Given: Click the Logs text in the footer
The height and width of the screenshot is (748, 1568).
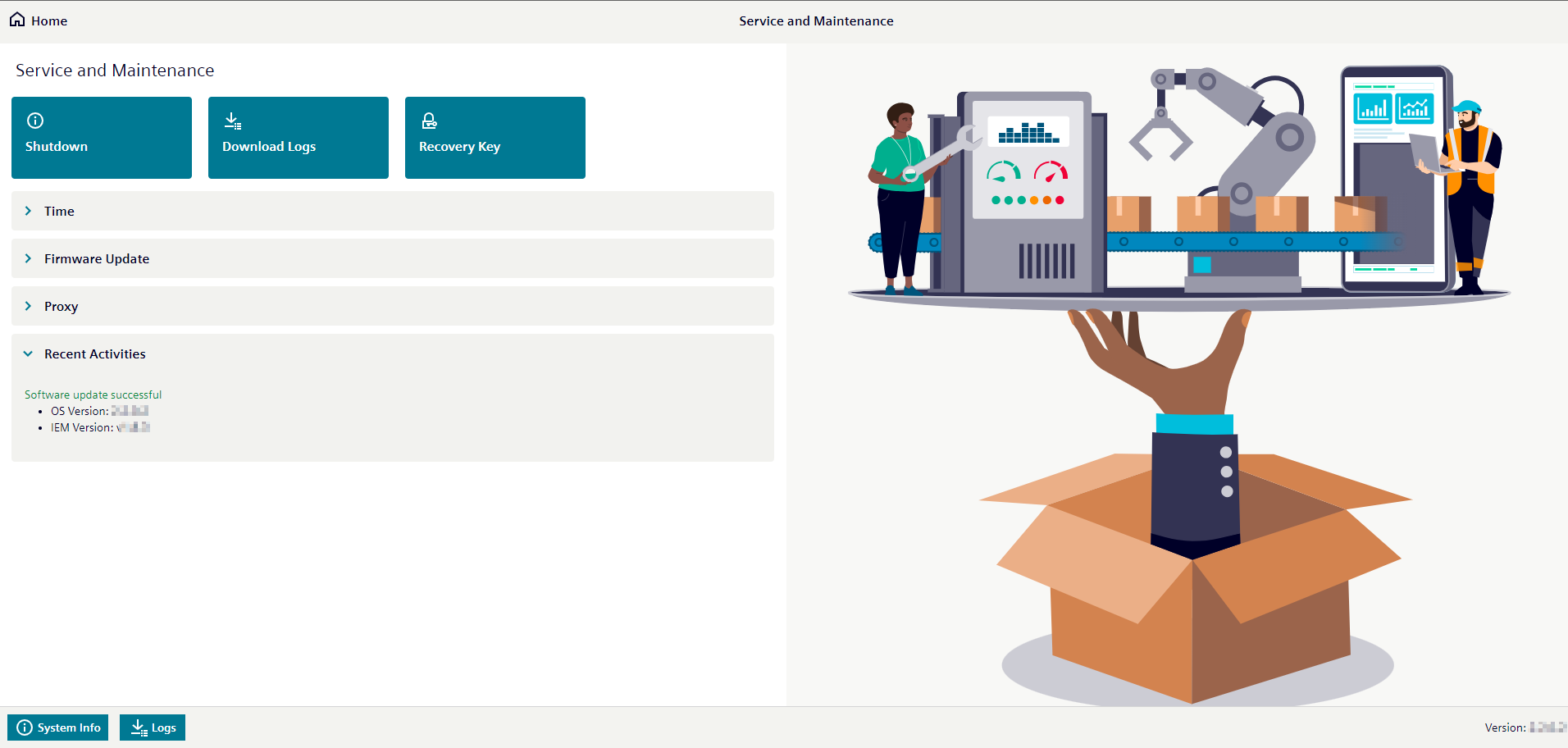Looking at the screenshot, I should pos(164,727).
